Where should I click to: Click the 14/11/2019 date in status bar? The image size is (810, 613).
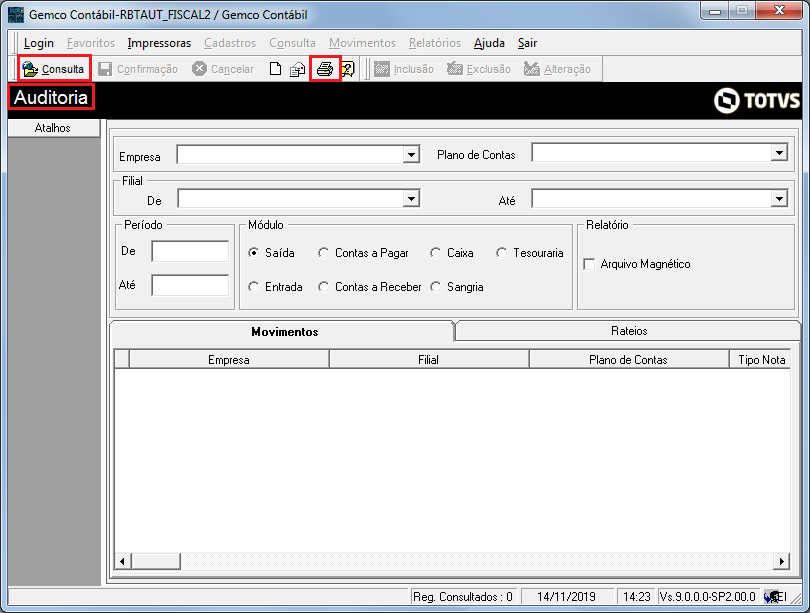(x=566, y=597)
